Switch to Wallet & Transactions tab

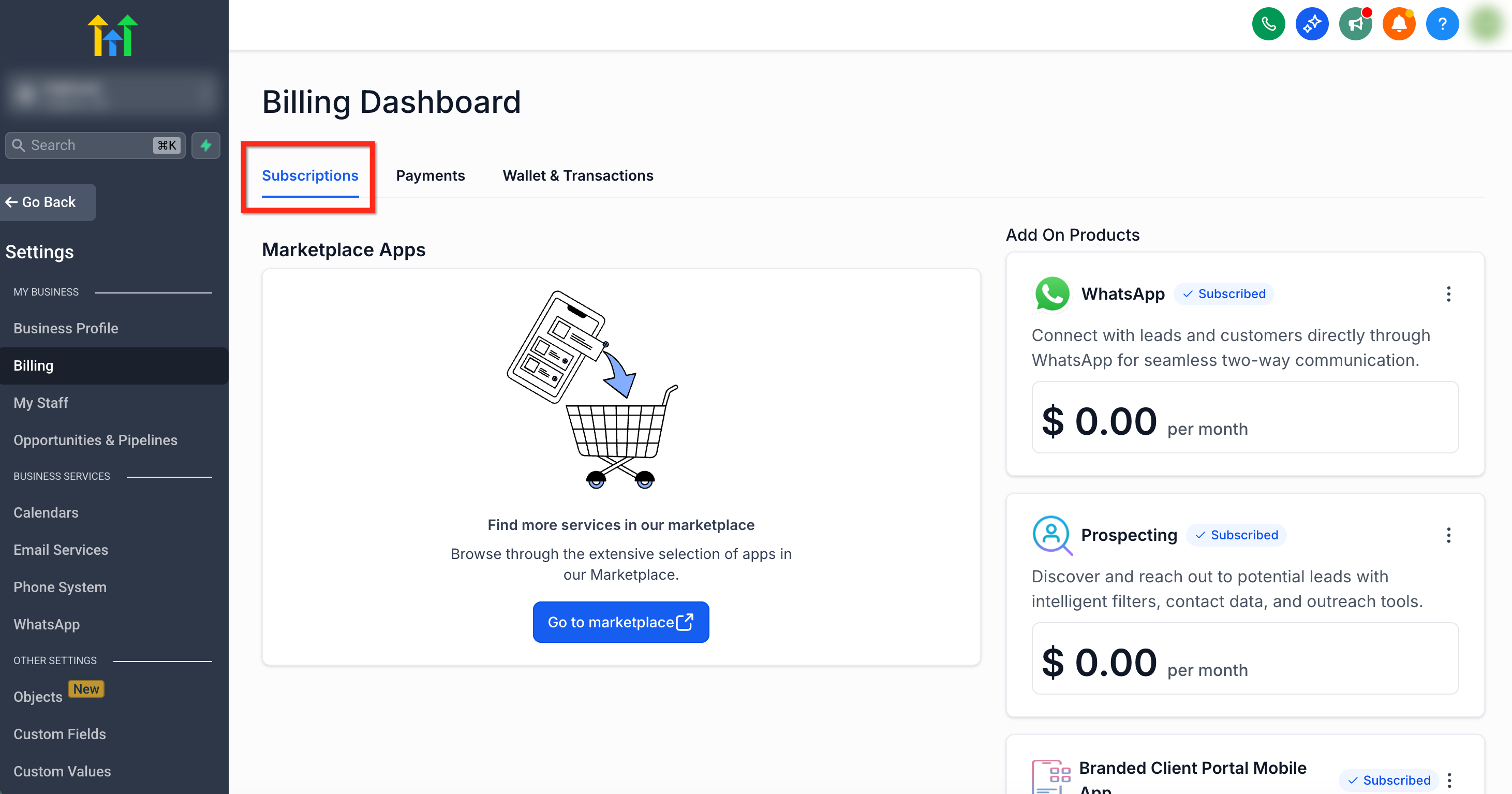577,175
